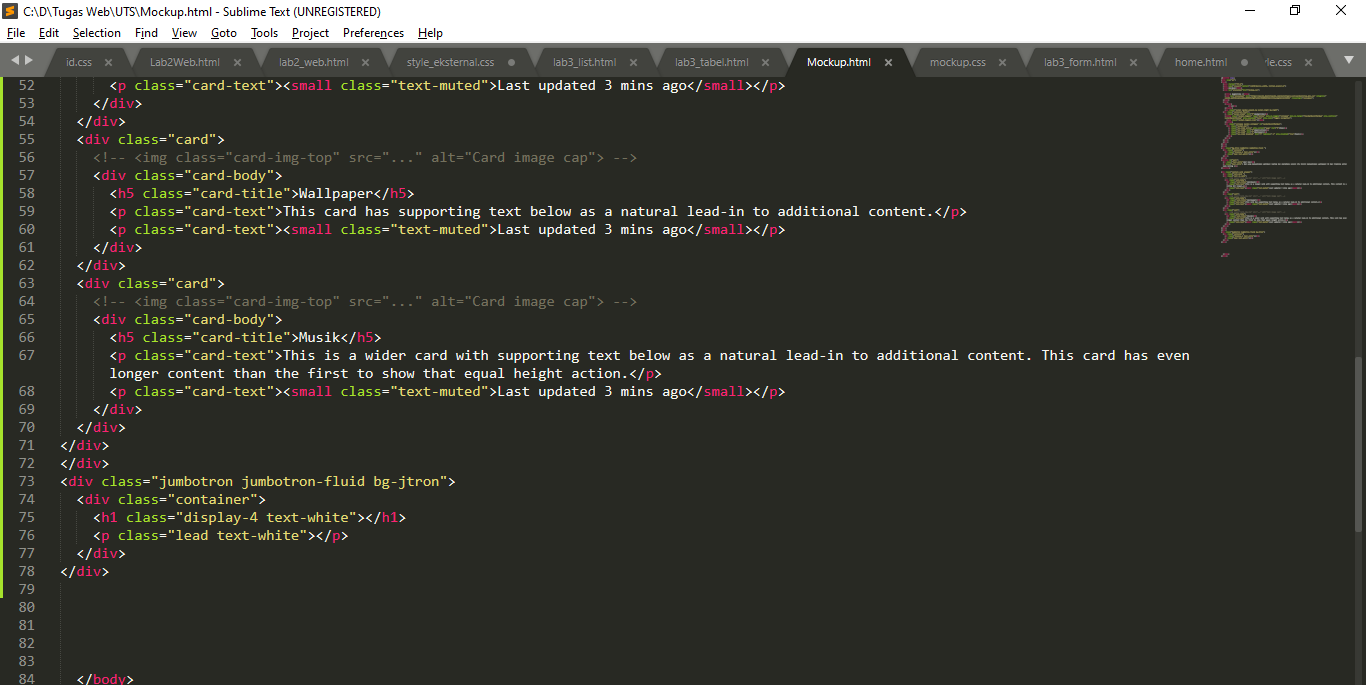The image size is (1366, 685).
Task: Switch to the lab3_list.html tab
Action: 584,62
